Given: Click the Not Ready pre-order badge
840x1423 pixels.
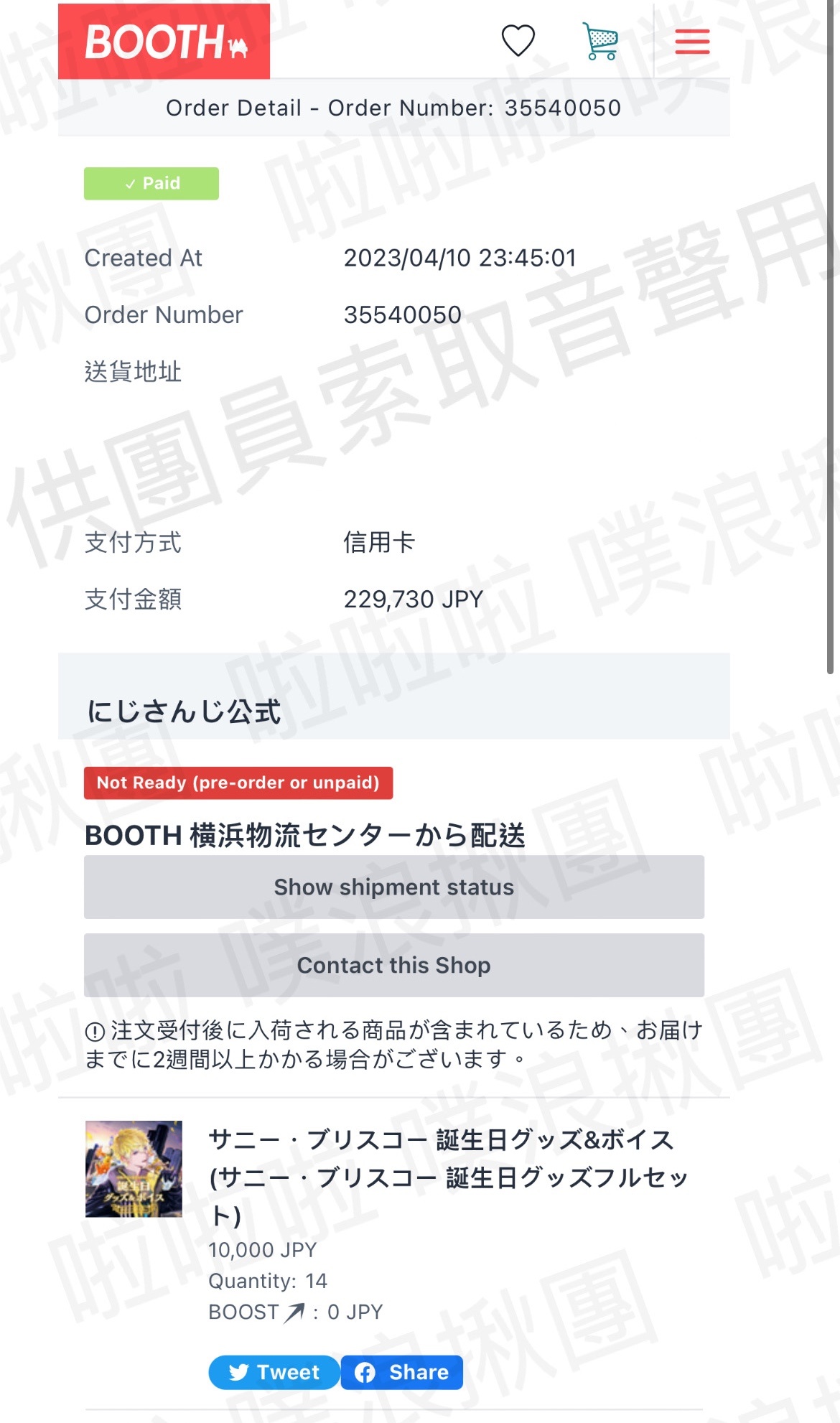Looking at the screenshot, I should click(238, 783).
